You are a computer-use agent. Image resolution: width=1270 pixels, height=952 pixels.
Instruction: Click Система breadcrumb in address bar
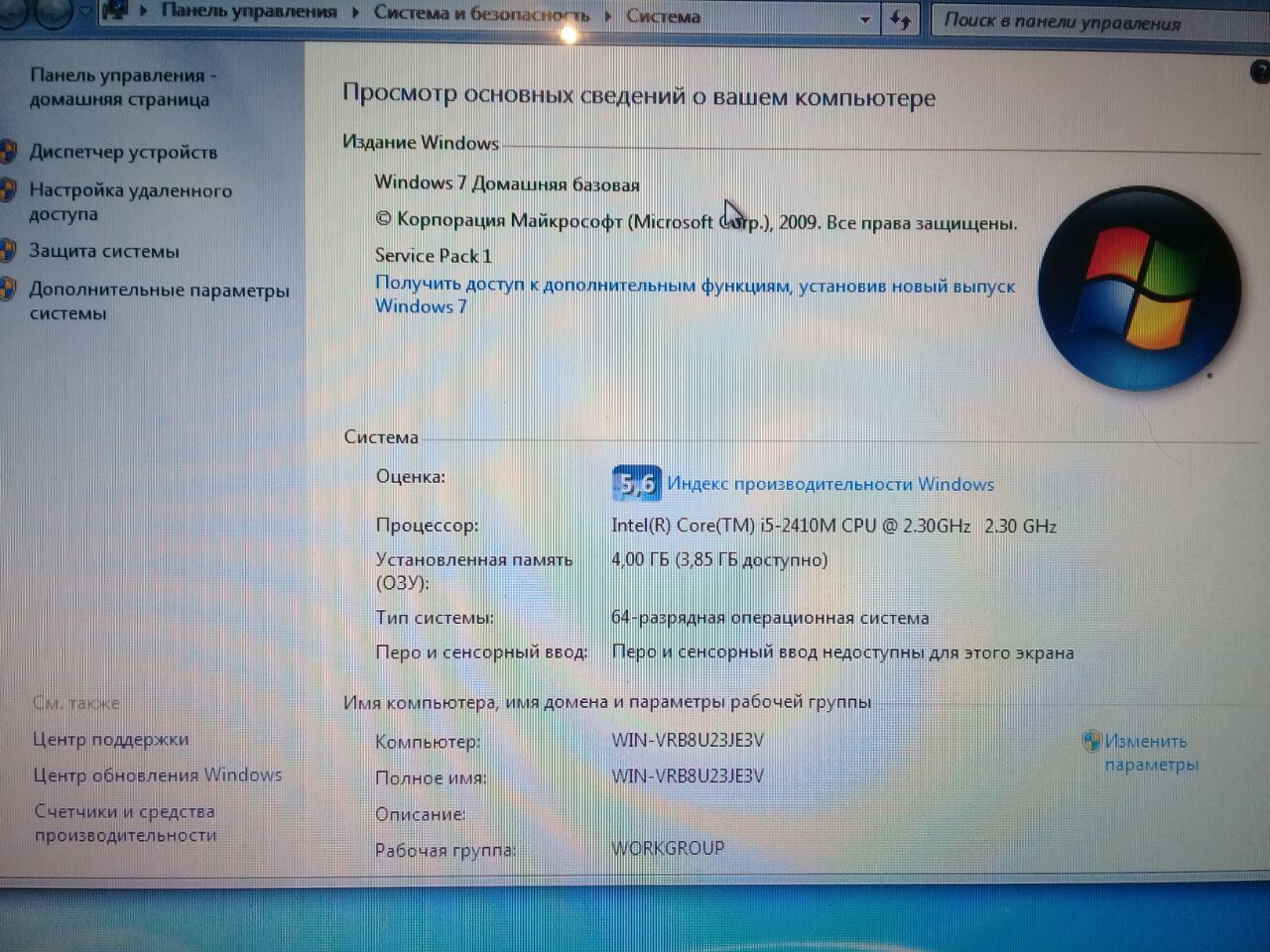pos(663,16)
